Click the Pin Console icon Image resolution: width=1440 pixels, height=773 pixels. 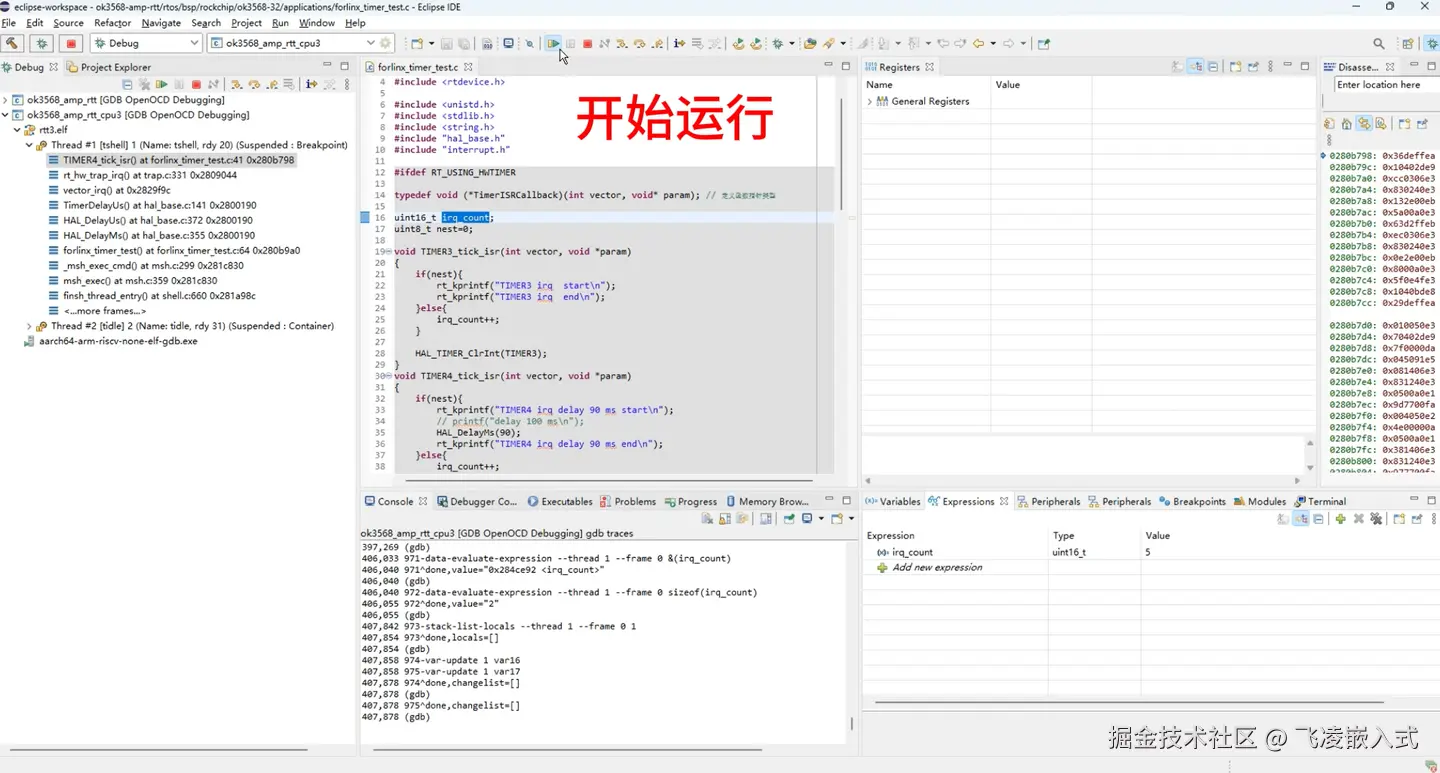click(x=789, y=518)
